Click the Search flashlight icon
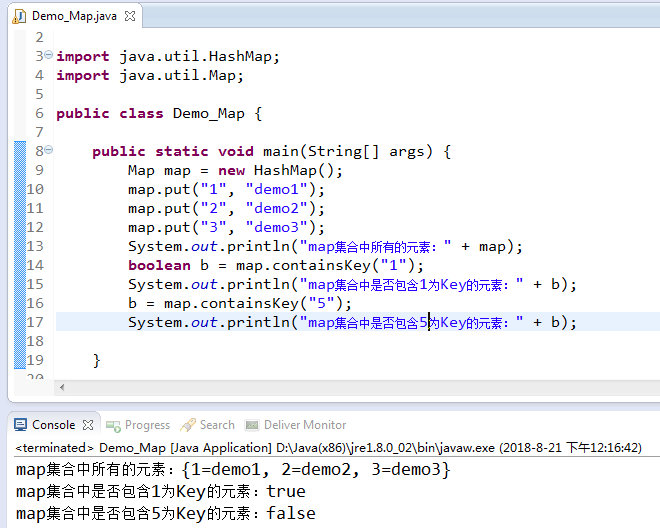Screen dimensions: 660x528 (x=188, y=425)
